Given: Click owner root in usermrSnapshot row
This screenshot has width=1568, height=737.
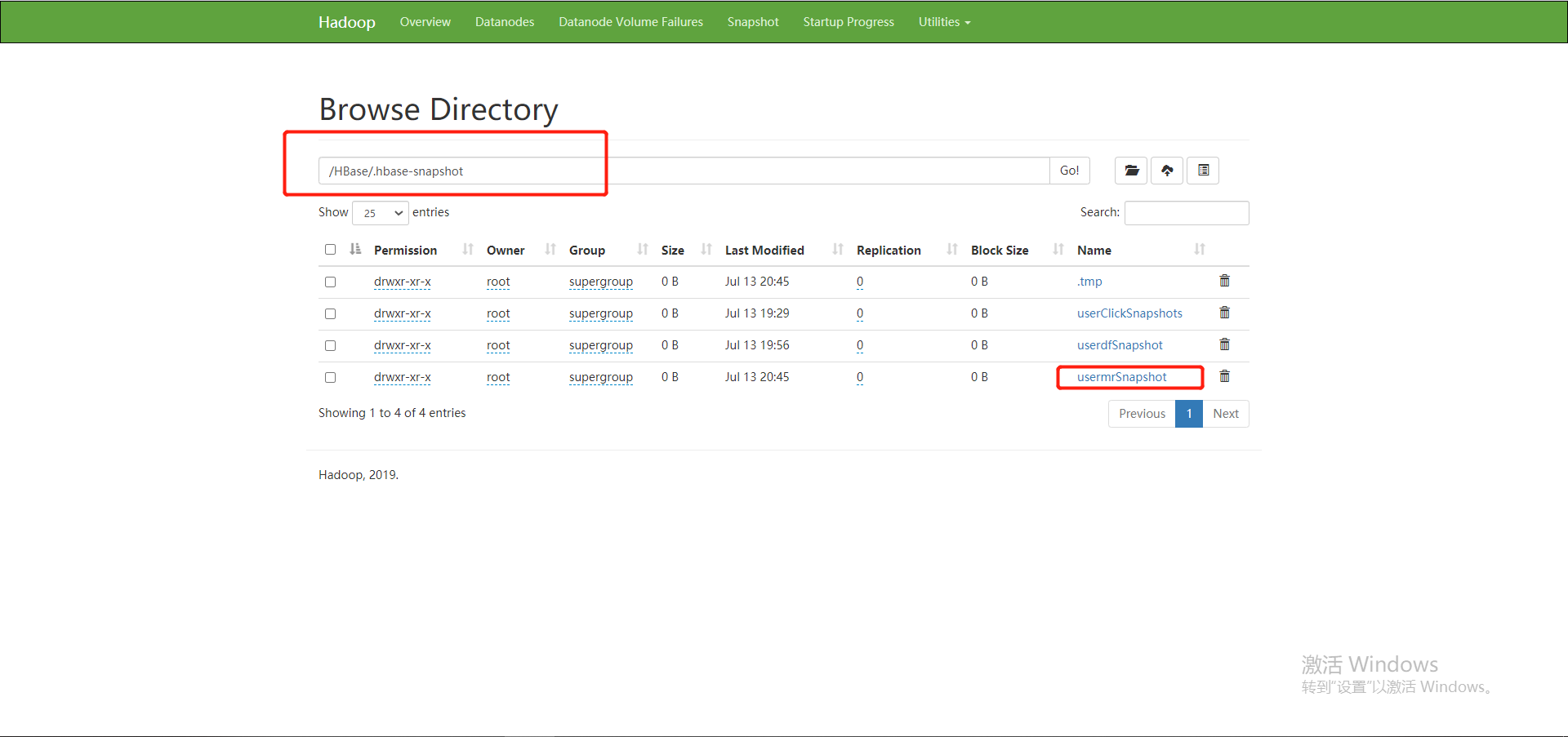Looking at the screenshot, I should click(x=498, y=377).
